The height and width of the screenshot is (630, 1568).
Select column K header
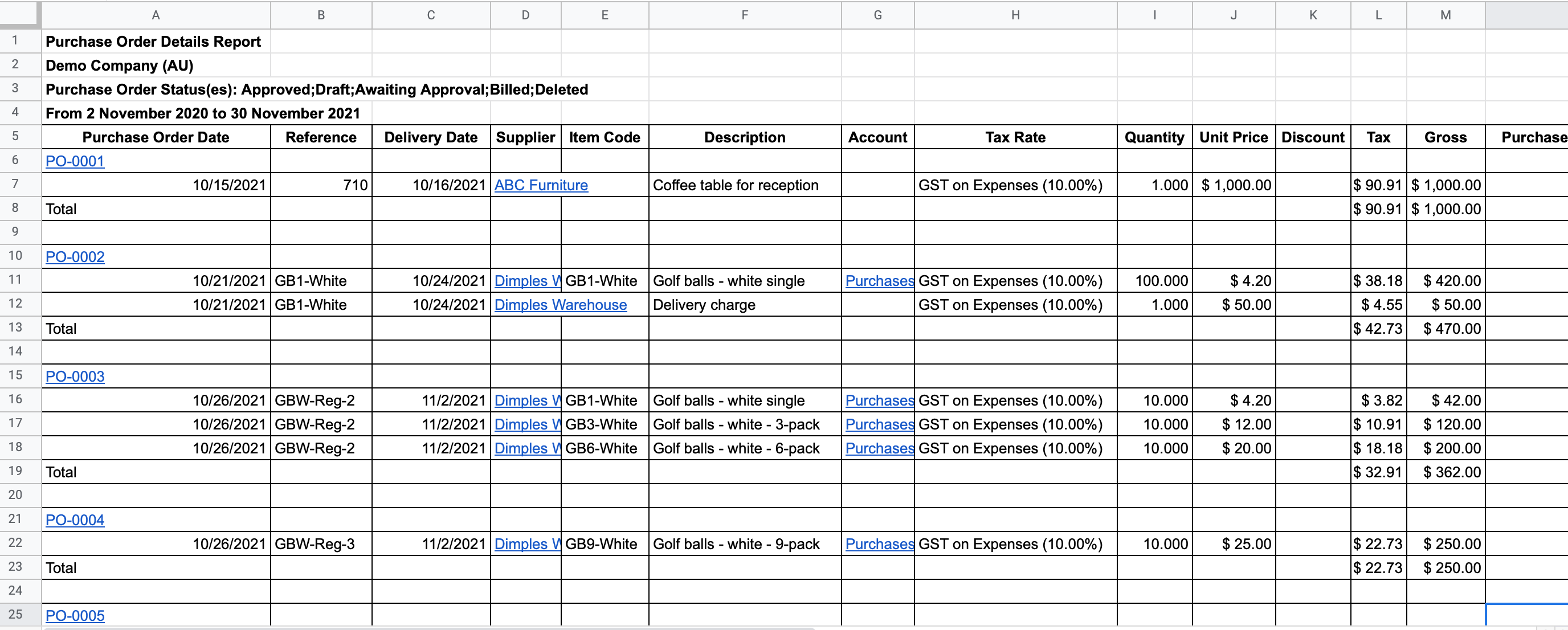tap(1313, 15)
